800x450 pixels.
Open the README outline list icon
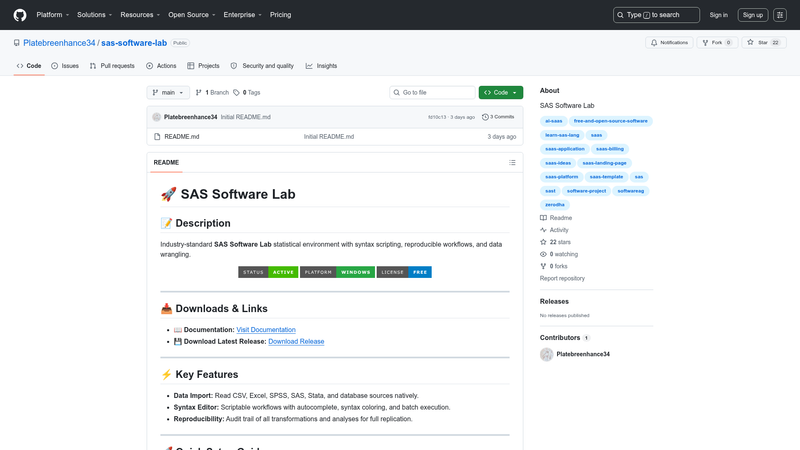512,162
